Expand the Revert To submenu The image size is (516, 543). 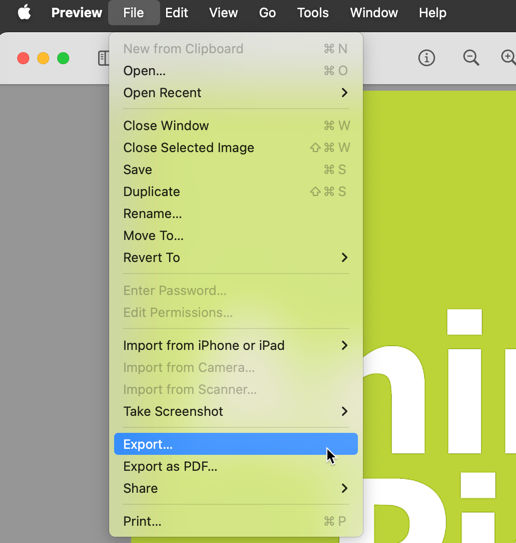coord(236,258)
